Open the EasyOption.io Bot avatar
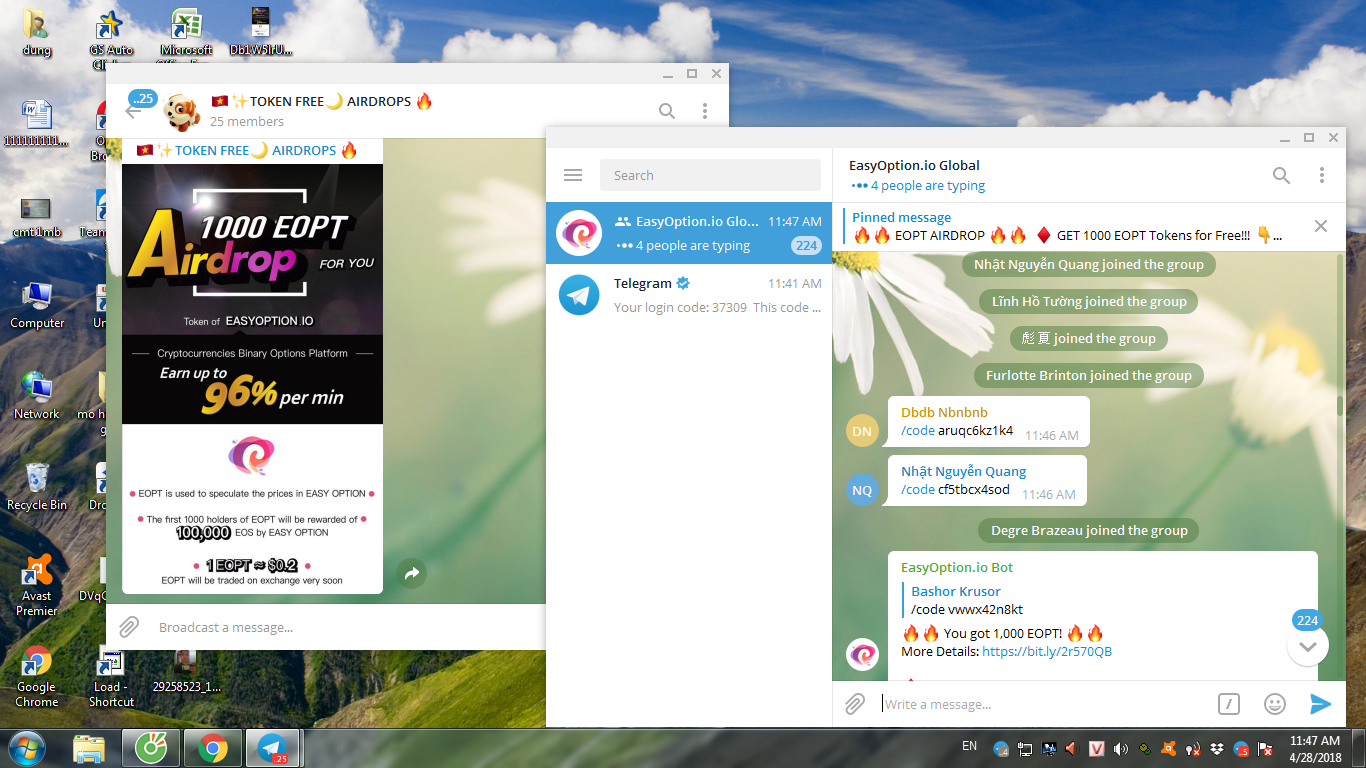Image resolution: width=1366 pixels, height=768 pixels. 862,654
